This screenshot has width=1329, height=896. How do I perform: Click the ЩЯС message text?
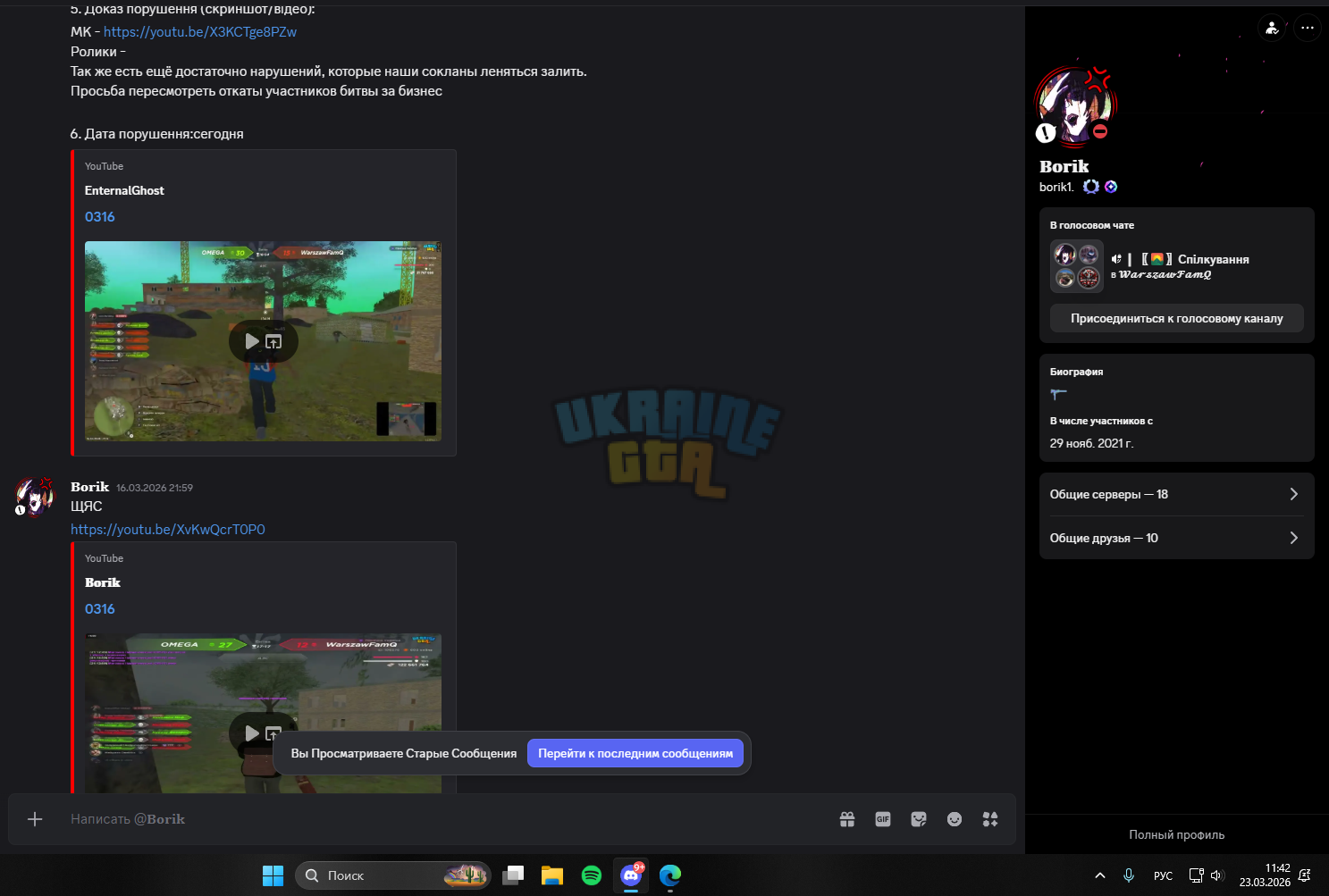[x=87, y=506]
